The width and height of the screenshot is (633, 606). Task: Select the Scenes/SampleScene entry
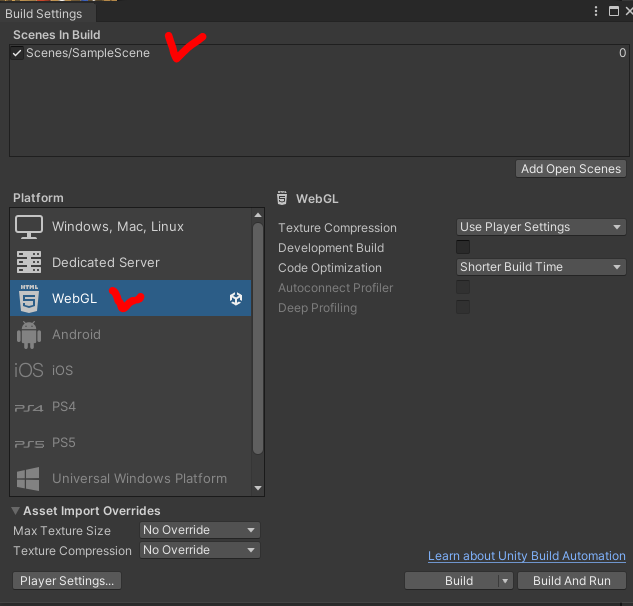(319, 53)
